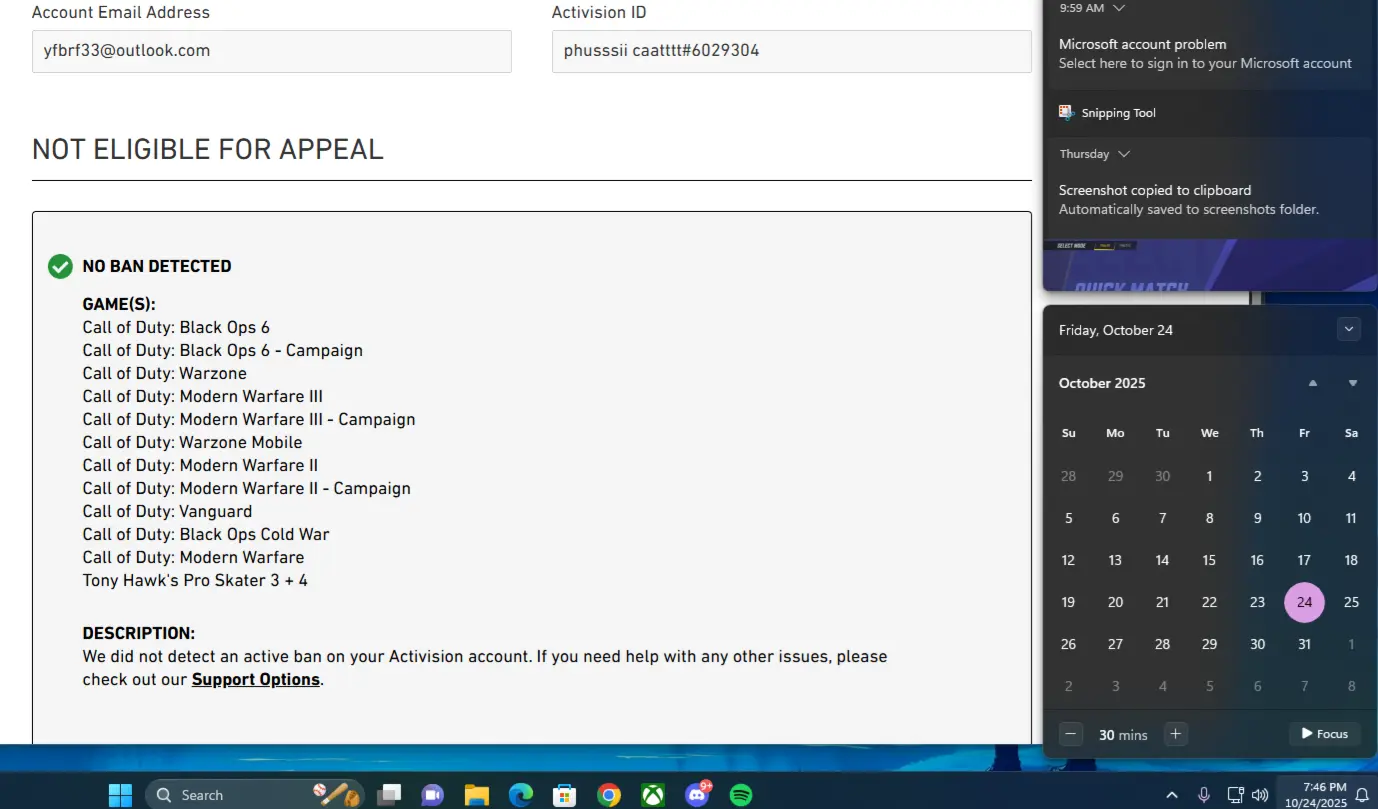This screenshot has height=809, width=1378.
Task: Select October 20 in the calendar
Action: pos(1115,602)
